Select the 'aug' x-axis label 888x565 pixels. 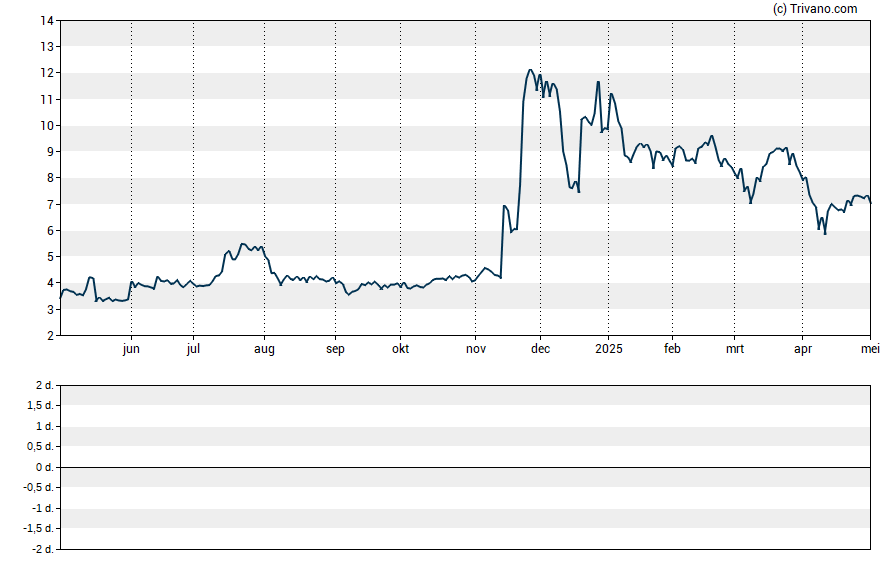[x=264, y=349]
